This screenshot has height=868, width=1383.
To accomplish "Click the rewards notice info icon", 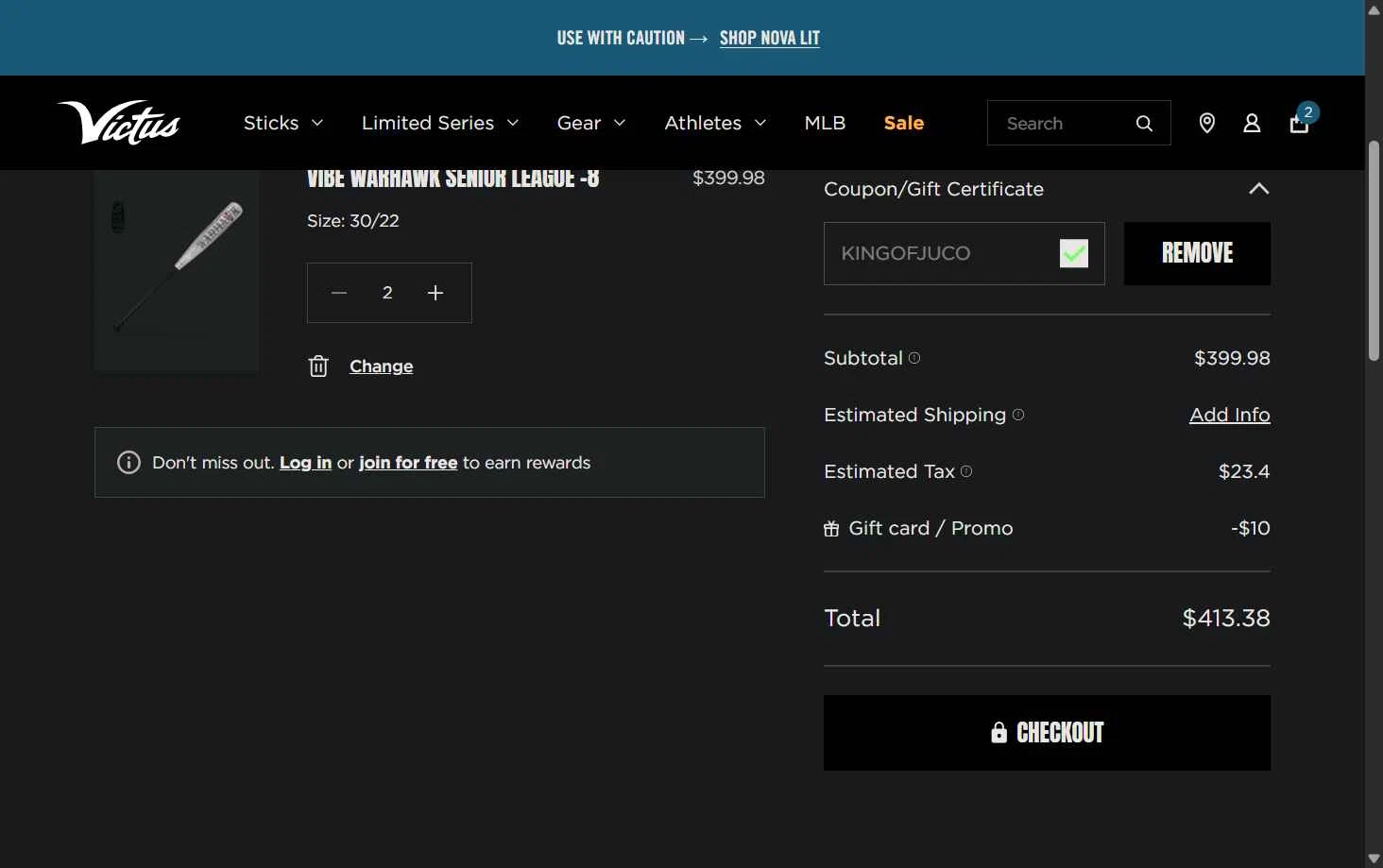I will point(128,462).
